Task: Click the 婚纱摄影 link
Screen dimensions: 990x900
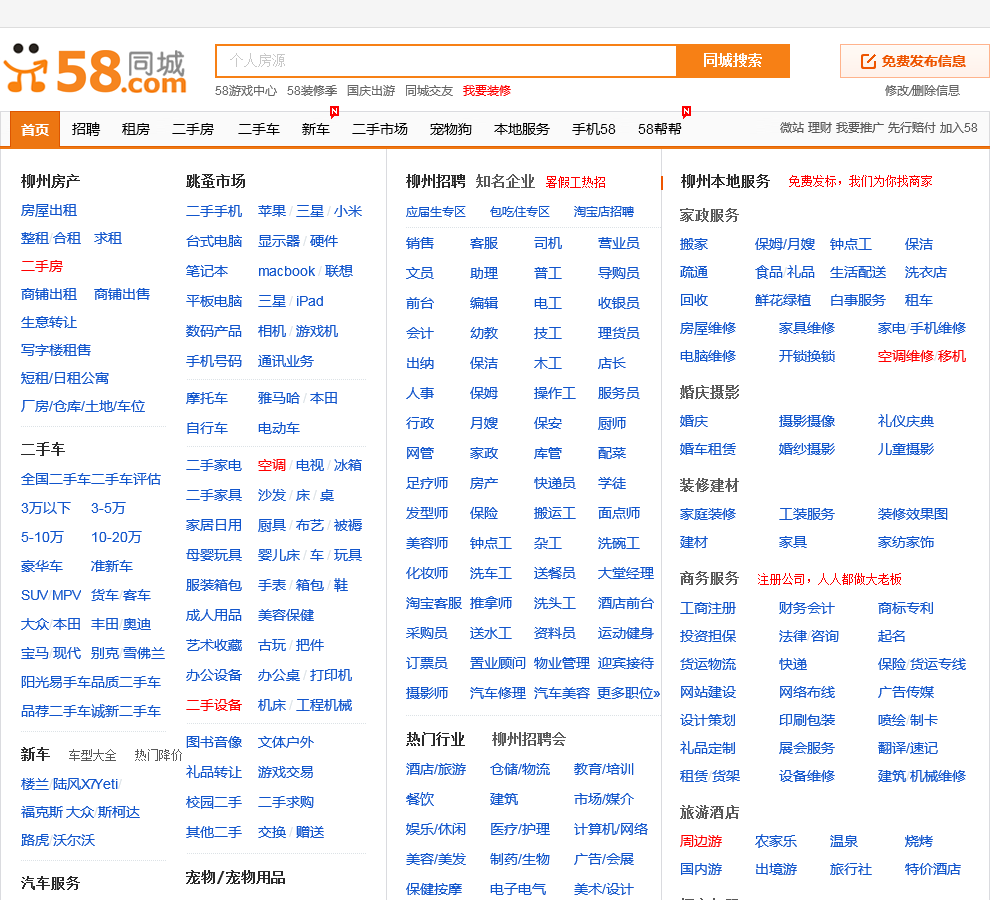Action: pos(806,450)
